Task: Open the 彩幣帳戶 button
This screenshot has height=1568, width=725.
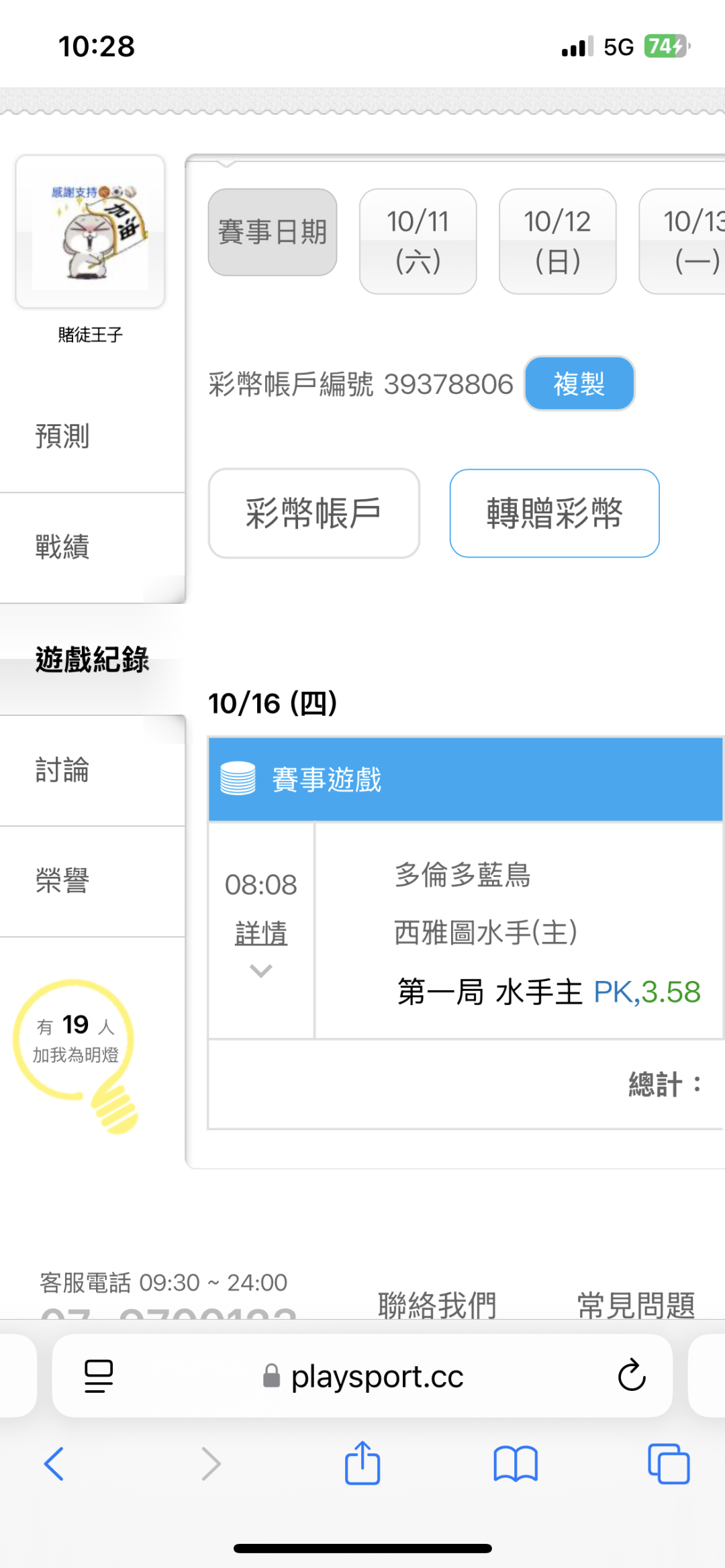Action: [313, 513]
